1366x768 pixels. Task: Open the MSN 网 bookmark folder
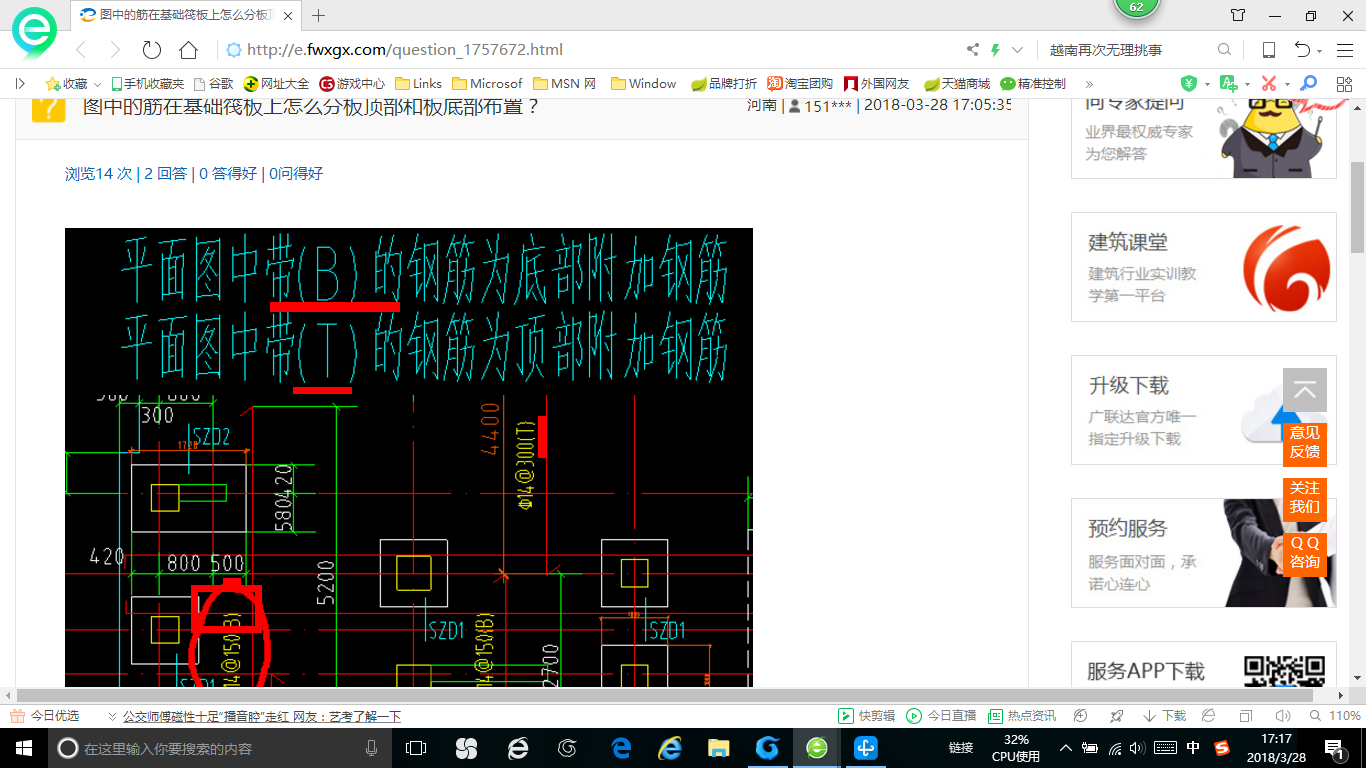click(565, 84)
